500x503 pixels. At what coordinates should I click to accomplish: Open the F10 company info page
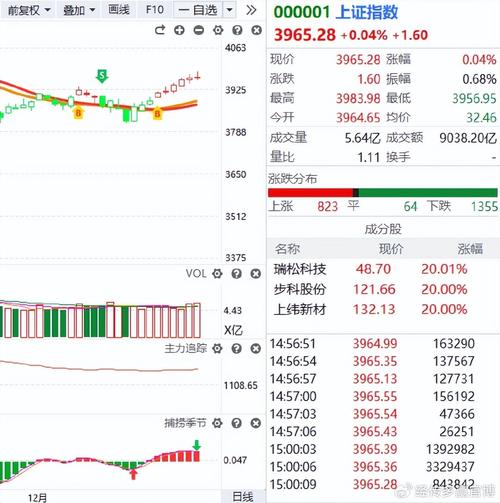point(155,10)
